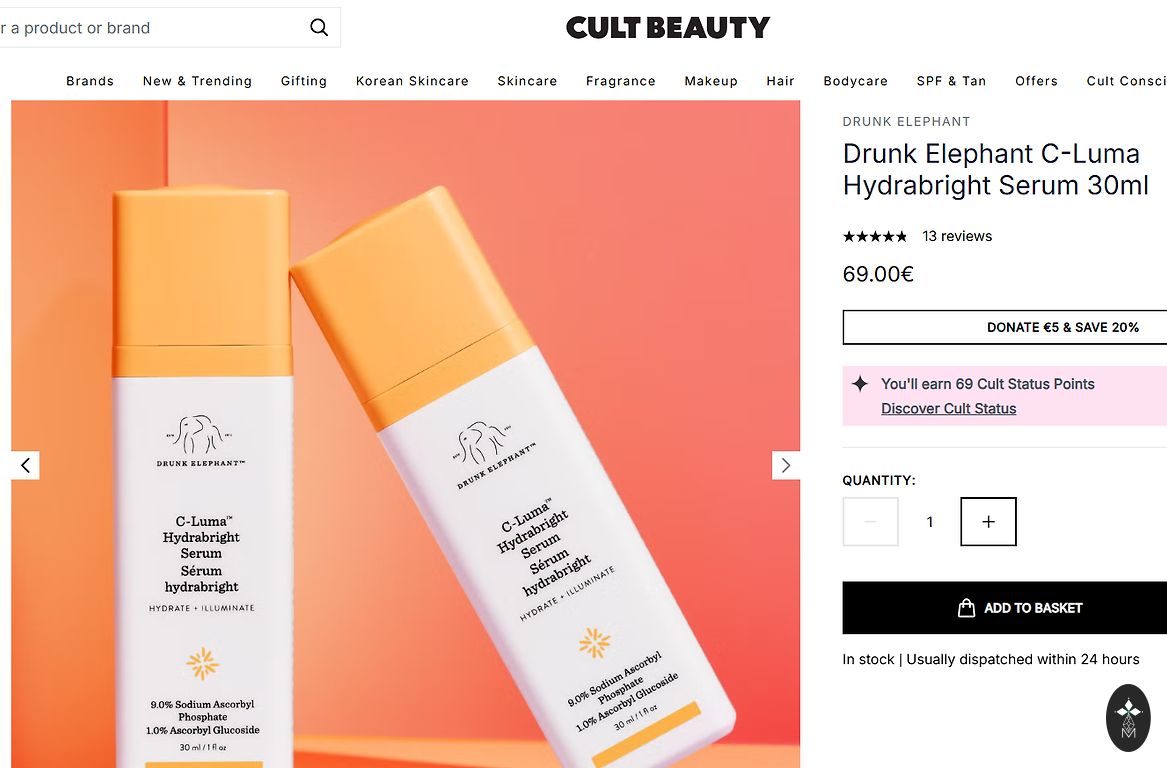Click the Cult Beauty logo
Viewport: 1167px width, 768px height.
tap(668, 28)
